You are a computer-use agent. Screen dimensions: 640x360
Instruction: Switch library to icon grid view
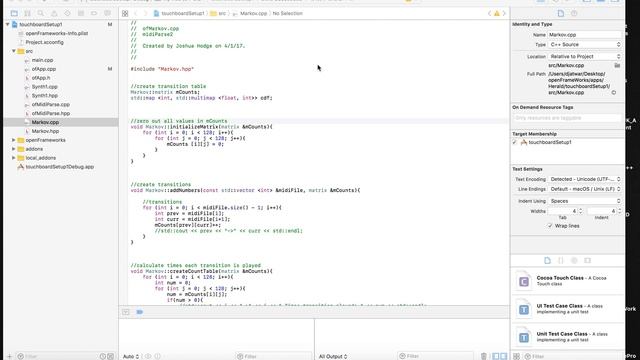[x=516, y=356]
